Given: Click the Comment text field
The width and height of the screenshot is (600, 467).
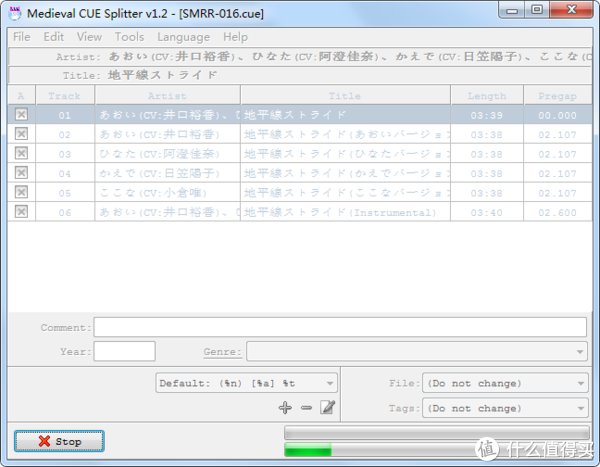Looking at the screenshot, I should pos(340,328).
